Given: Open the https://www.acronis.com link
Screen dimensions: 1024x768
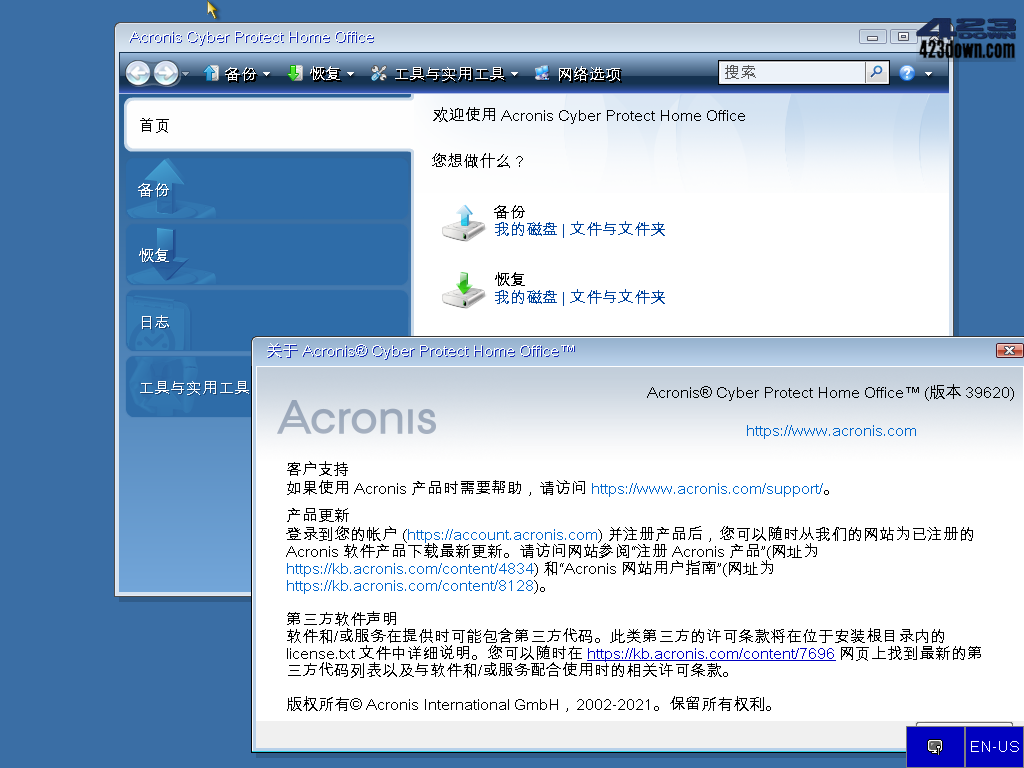Looking at the screenshot, I should (x=831, y=431).
